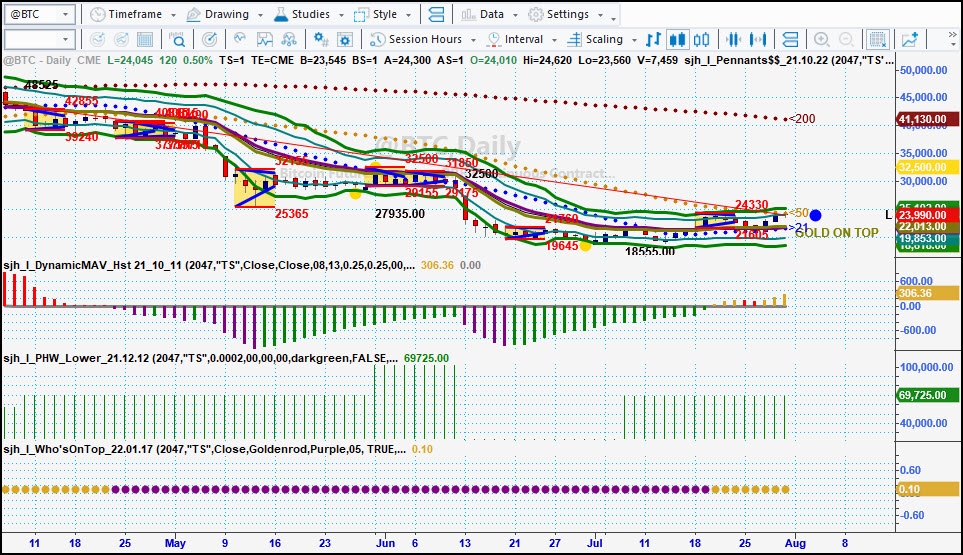963x555 pixels.
Task: Click the gear with hash icon
Action: coord(321,39)
